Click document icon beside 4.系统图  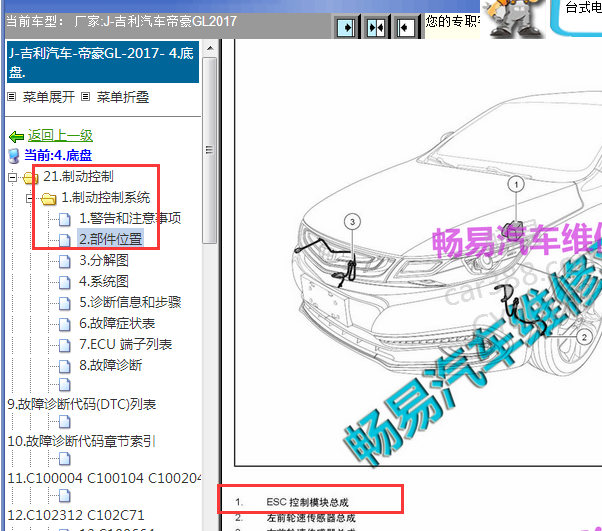click(x=65, y=283)
